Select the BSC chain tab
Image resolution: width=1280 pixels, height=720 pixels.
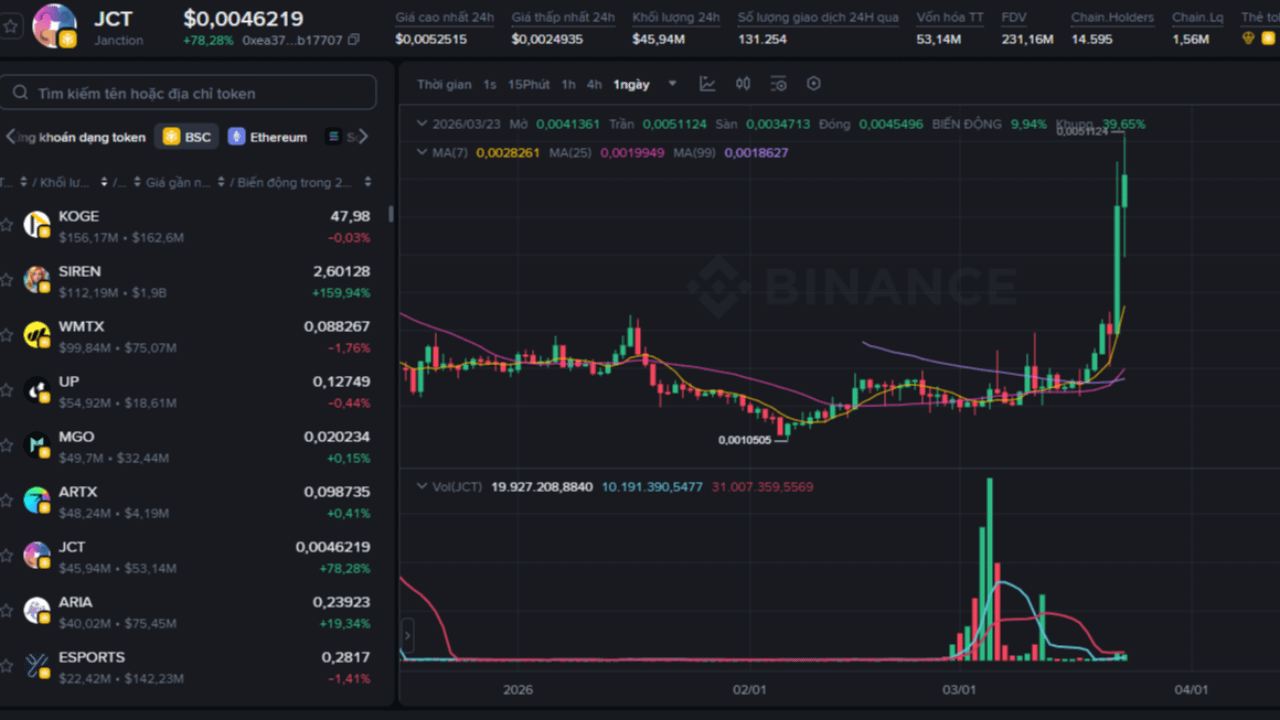tap(187, 137)
